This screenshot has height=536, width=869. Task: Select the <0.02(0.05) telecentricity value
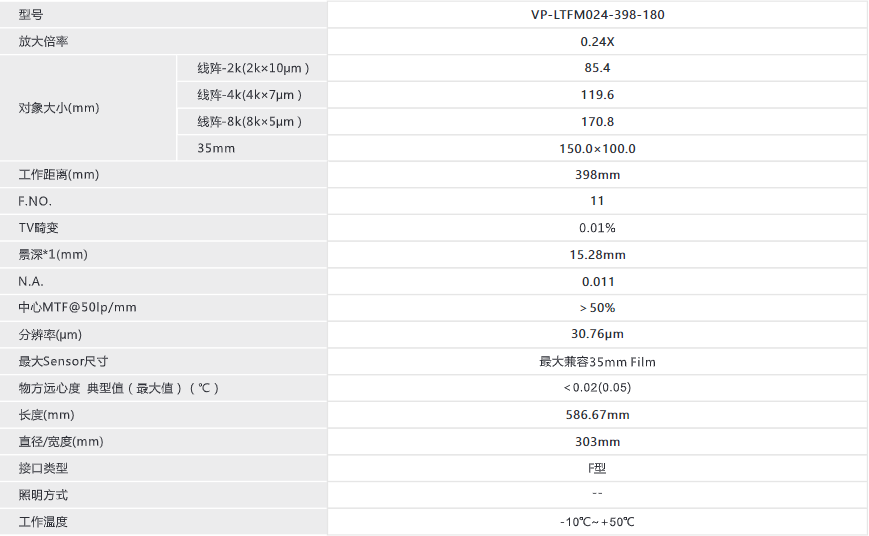[597, 387]
